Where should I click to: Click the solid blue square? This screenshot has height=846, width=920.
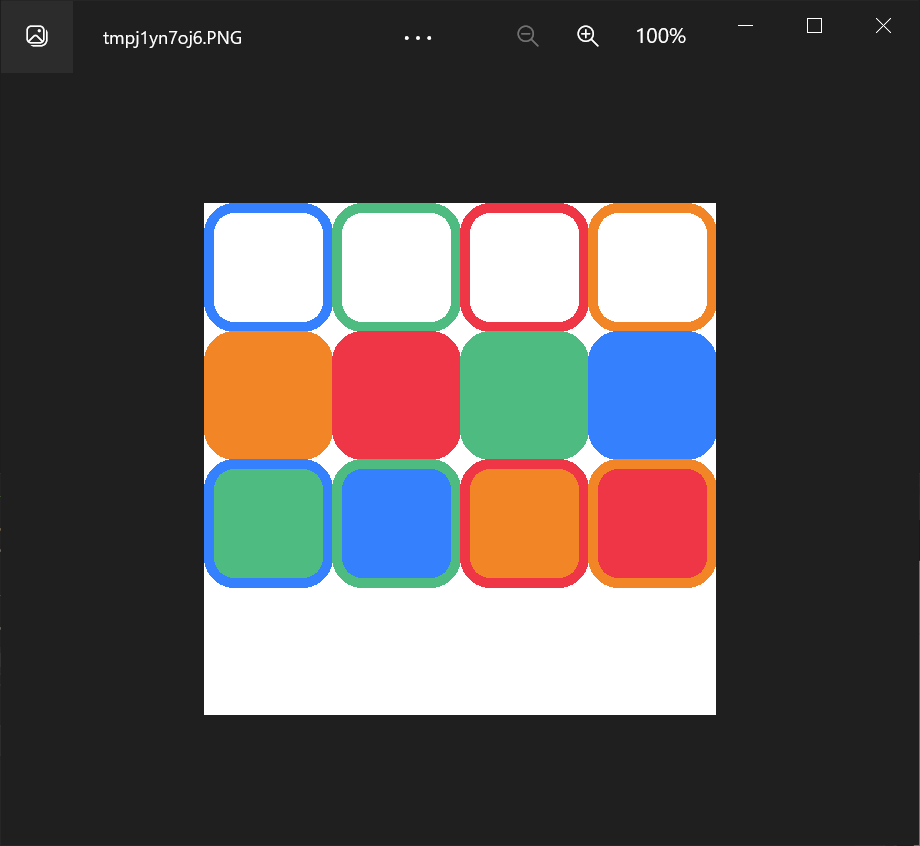point(652,395)
